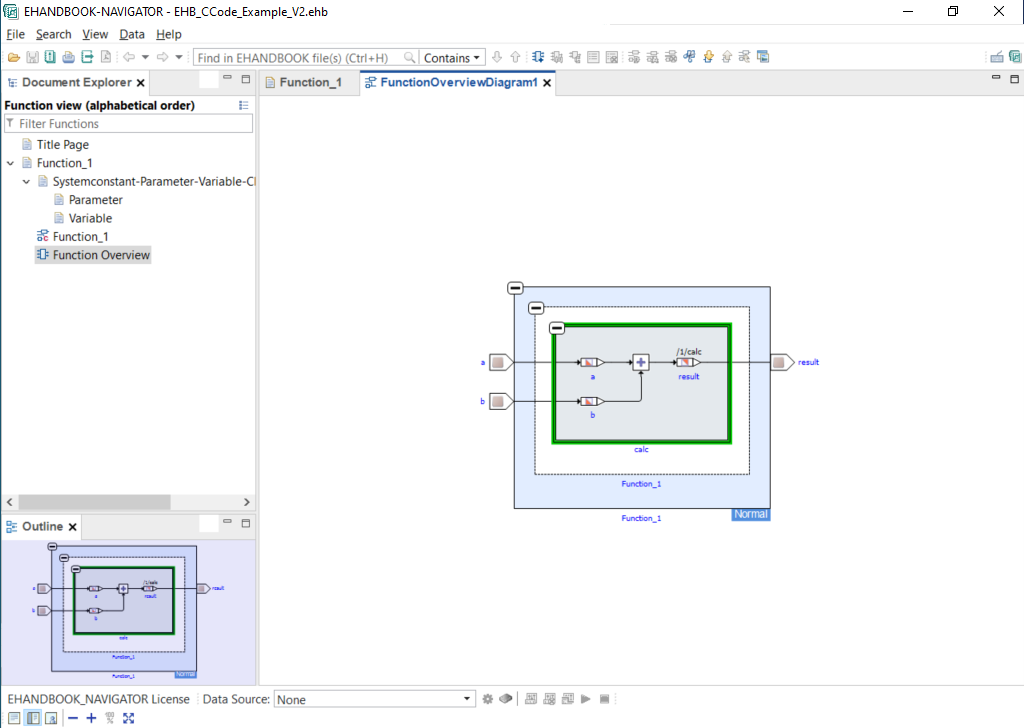The image size is (1024, 728).
Task: Collapse the outermost Function_1 diagram block
Action: 515,288
